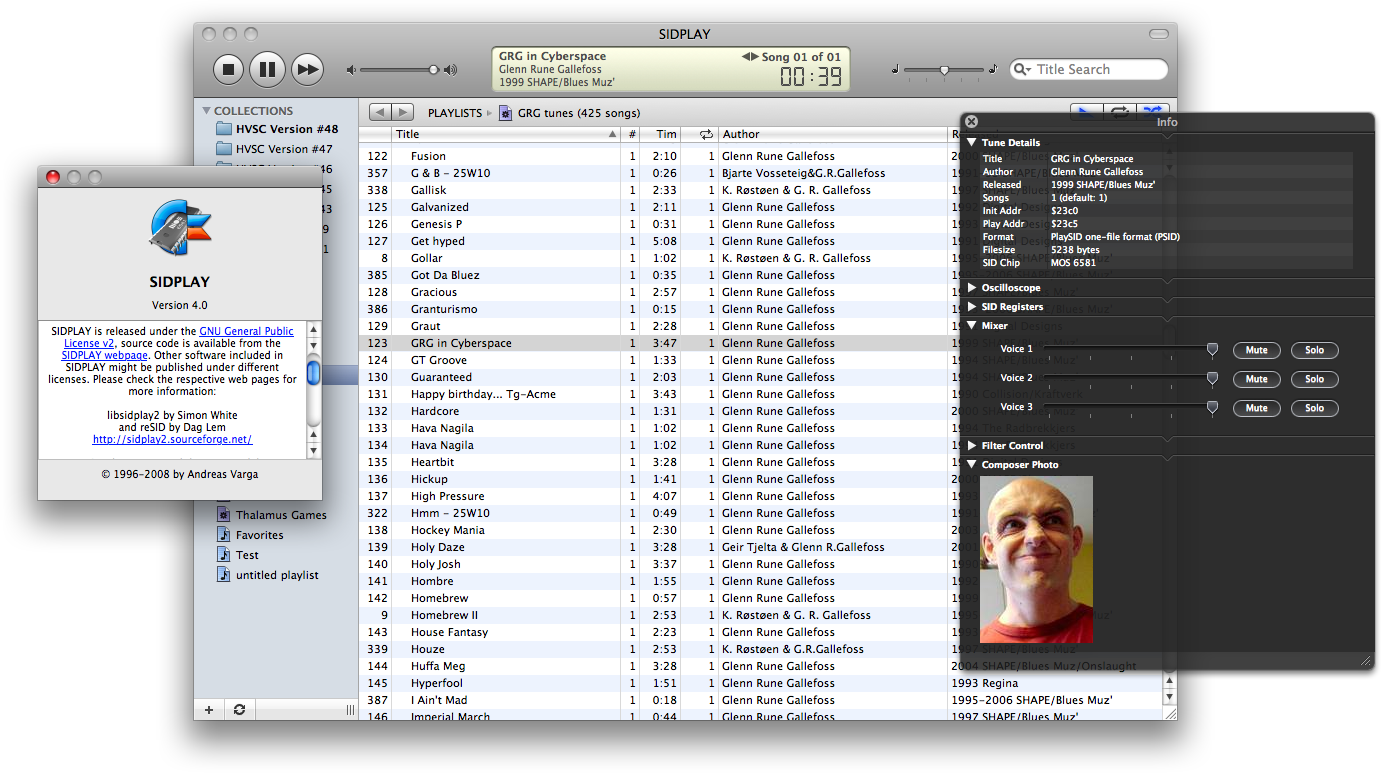Image resolution: width=1381 pixels, height=773 pixels.
Task: Expand the Filter Control section
Action: [x=971, y=446]
